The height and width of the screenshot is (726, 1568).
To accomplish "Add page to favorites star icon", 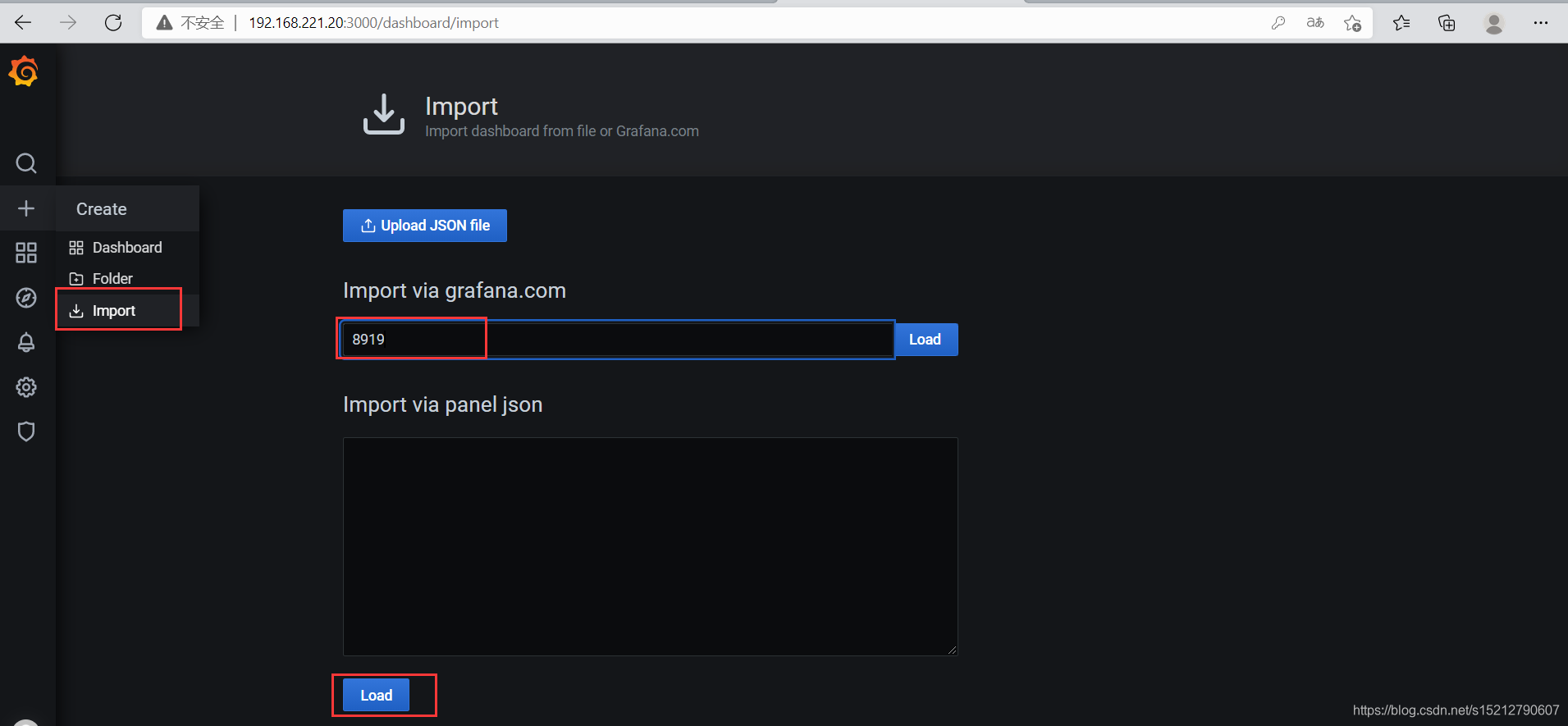I will click(x=1353, y=23).
